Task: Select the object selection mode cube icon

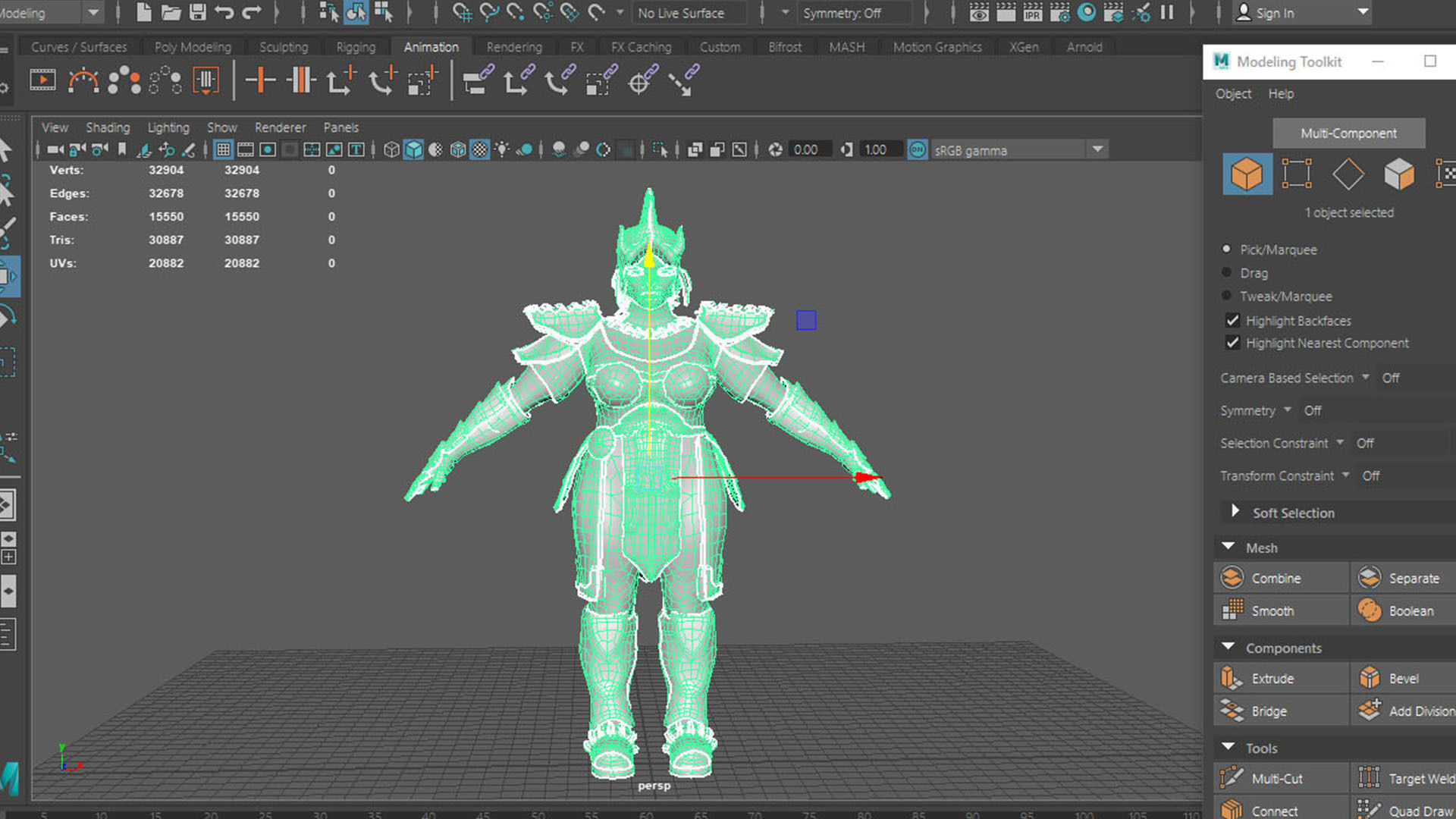Action: tap(1247, 174)
